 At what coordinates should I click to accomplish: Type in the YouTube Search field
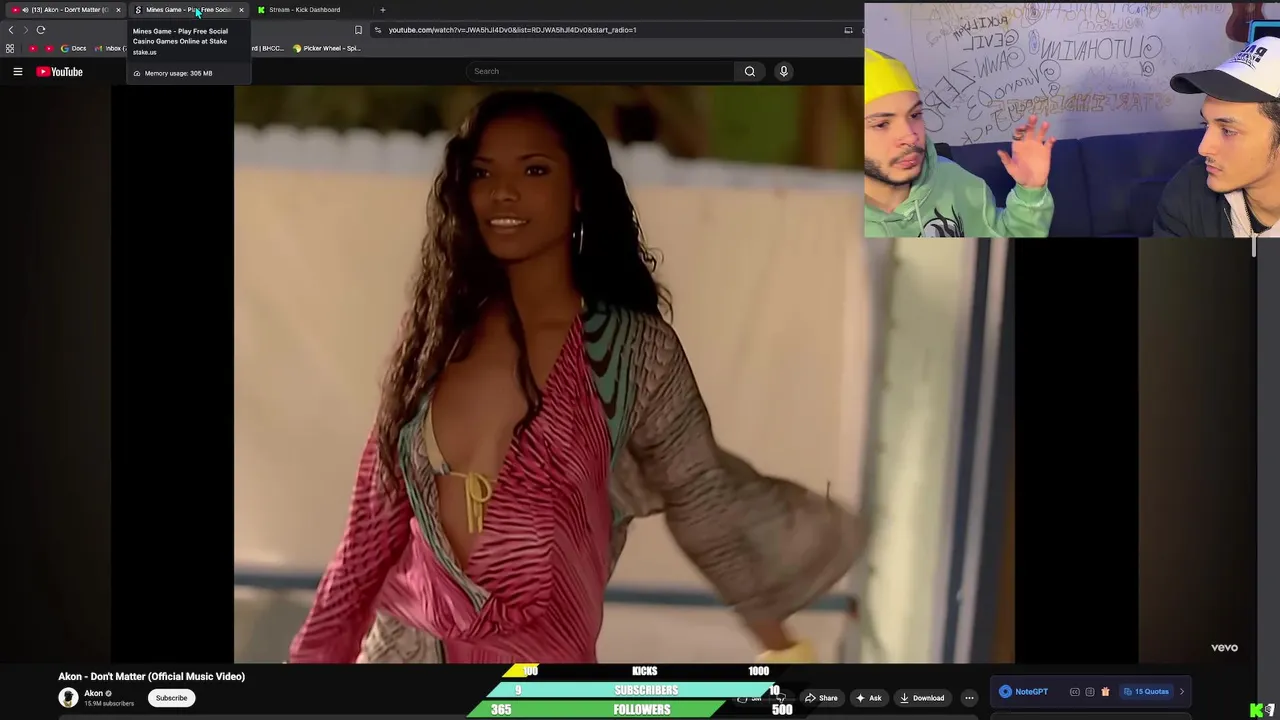(600, 71)
